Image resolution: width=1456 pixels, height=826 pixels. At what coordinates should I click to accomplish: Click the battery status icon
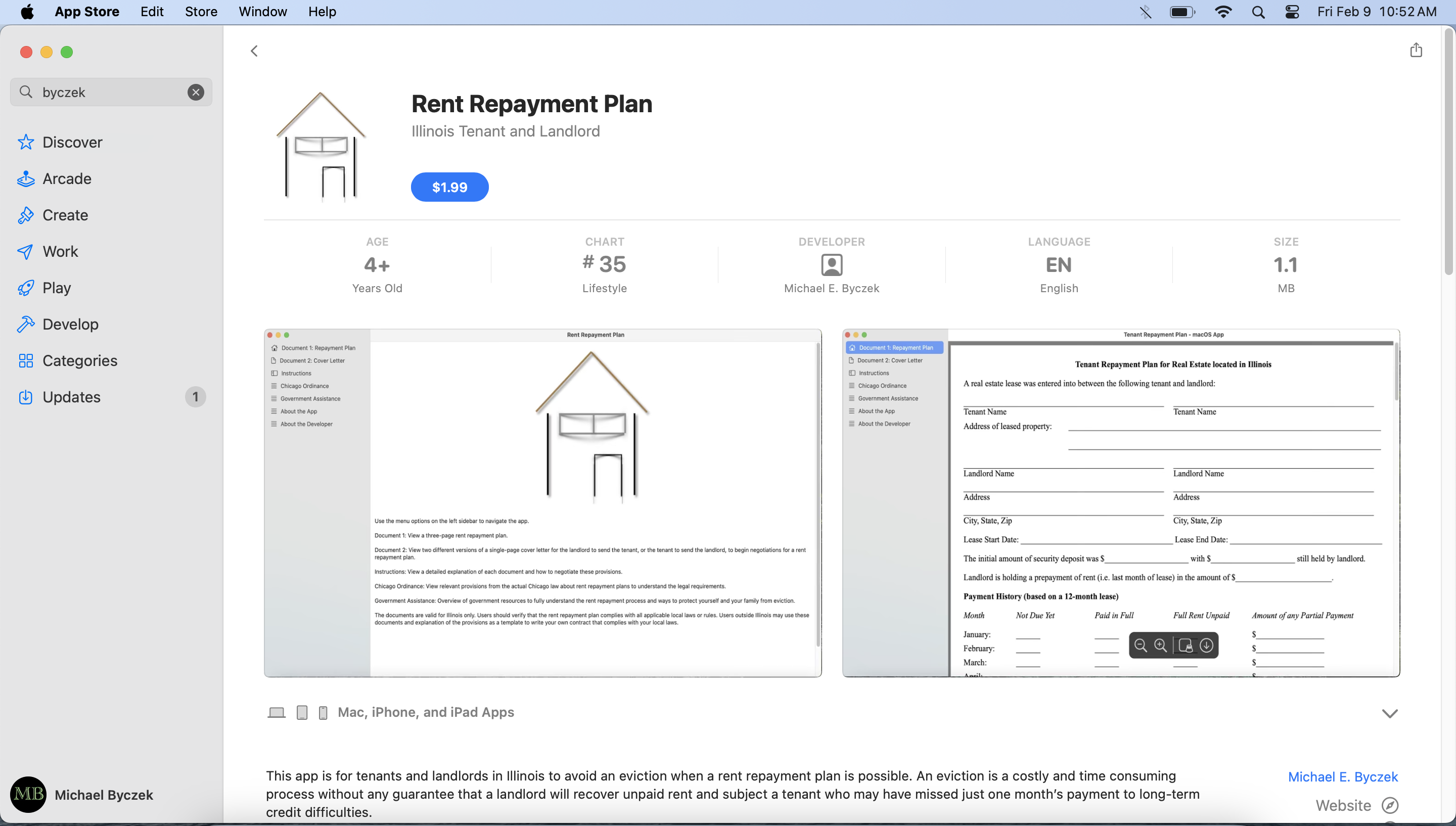pyautogui.click(x=1182, y=12)
